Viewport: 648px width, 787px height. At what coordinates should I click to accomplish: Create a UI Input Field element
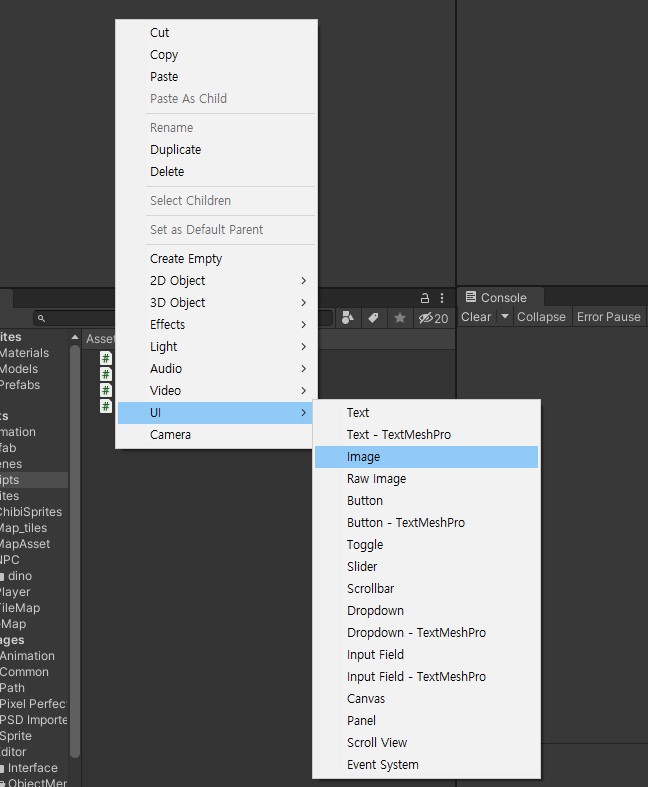tap(426, 655)
